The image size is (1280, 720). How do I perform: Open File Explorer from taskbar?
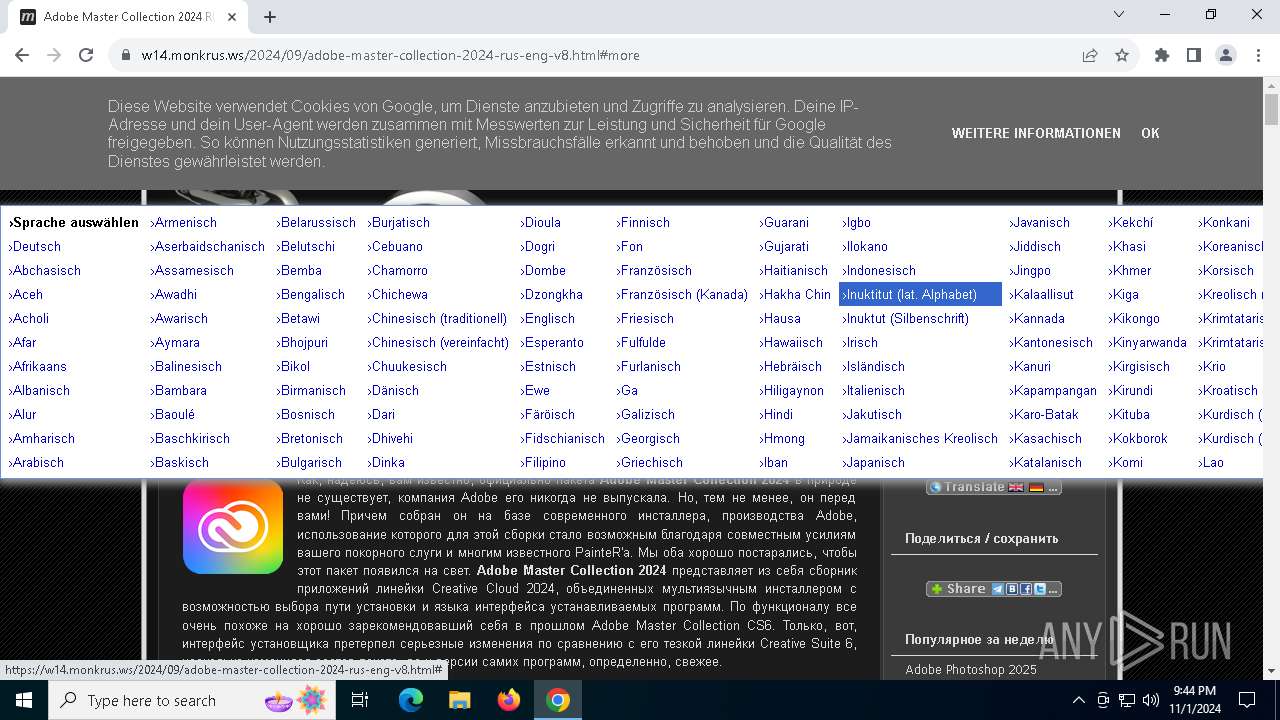(x=460, y=700)
